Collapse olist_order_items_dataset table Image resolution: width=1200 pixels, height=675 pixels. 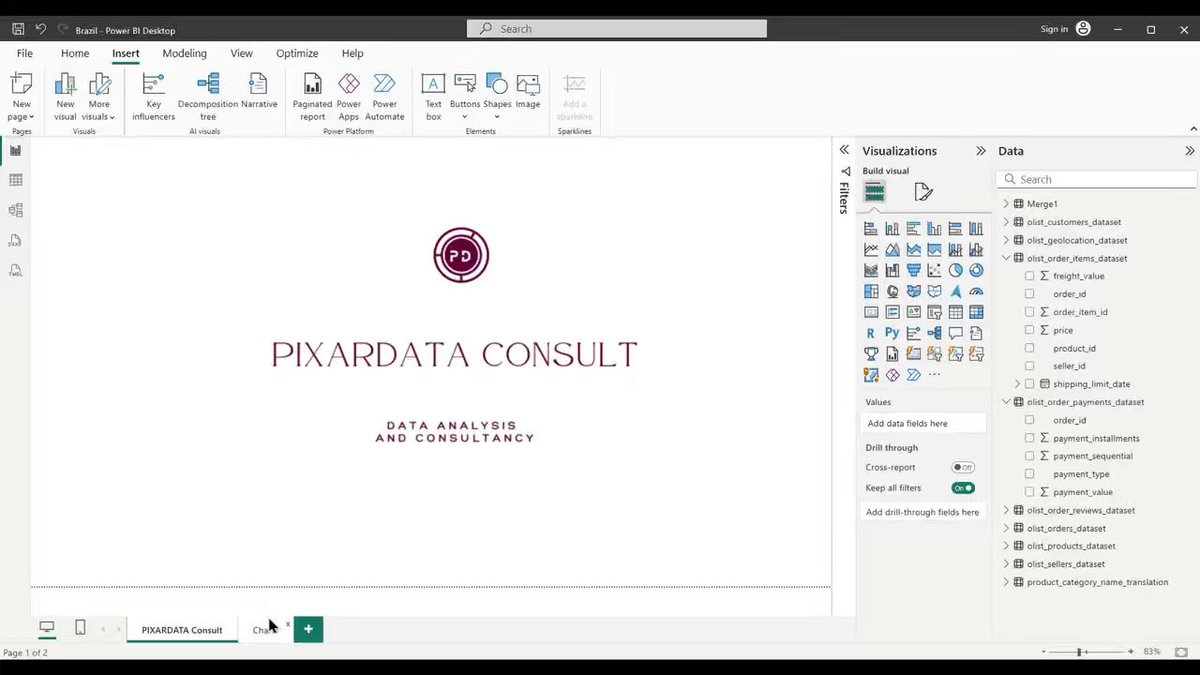click(x=1007, y=258)
